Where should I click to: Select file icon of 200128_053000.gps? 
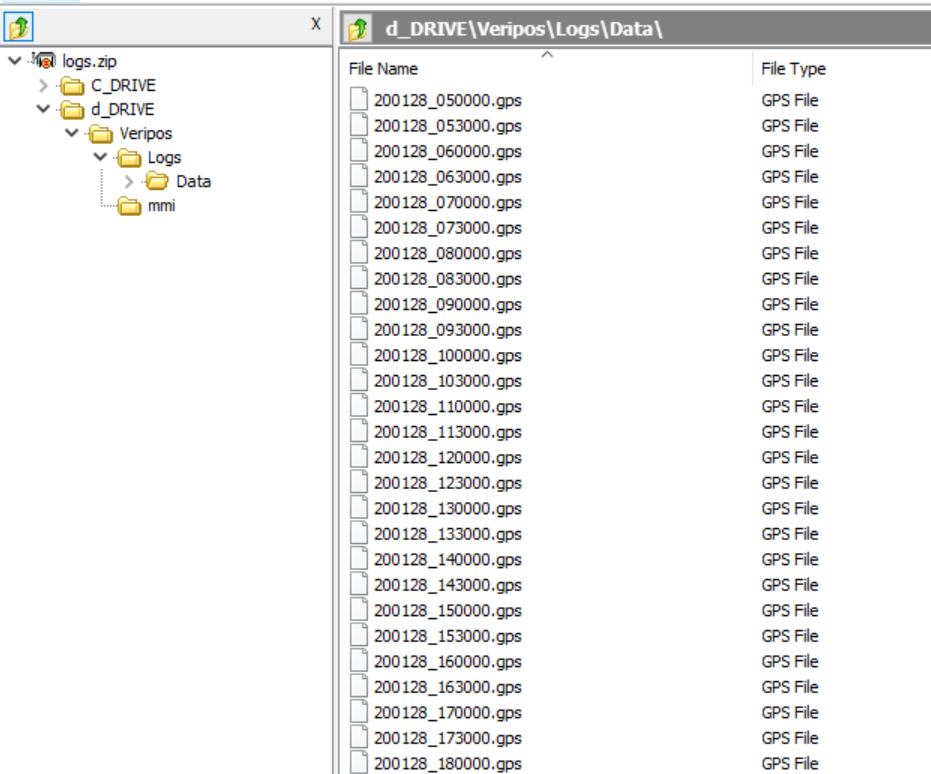[x=359, y=125]
